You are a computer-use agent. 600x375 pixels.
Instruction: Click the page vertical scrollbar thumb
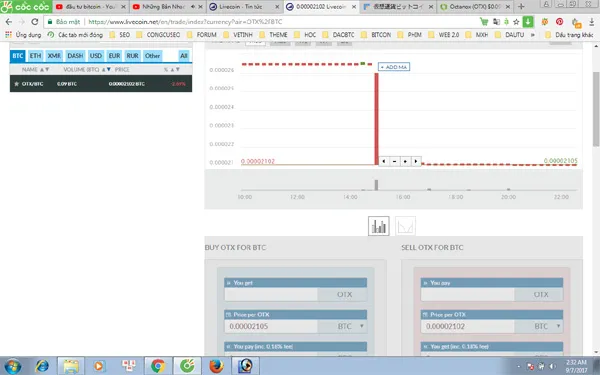point(596,109)
